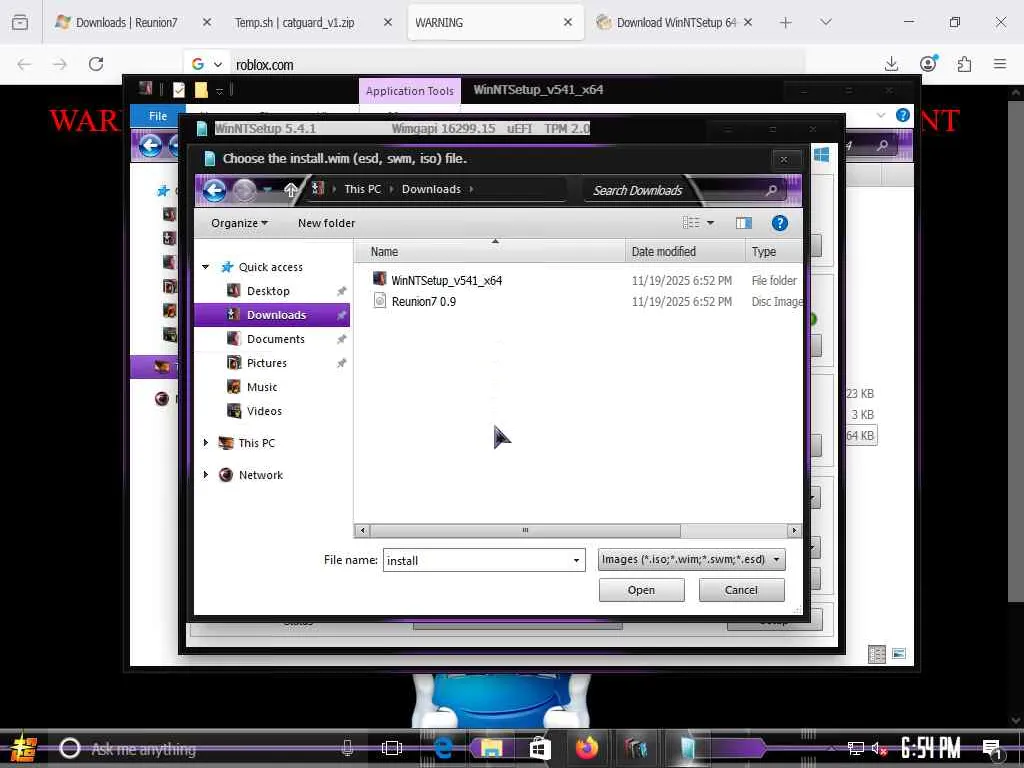Open Microsoft Store from taskbar
This screenshot has width=1024, height=768.
[539, 748]
